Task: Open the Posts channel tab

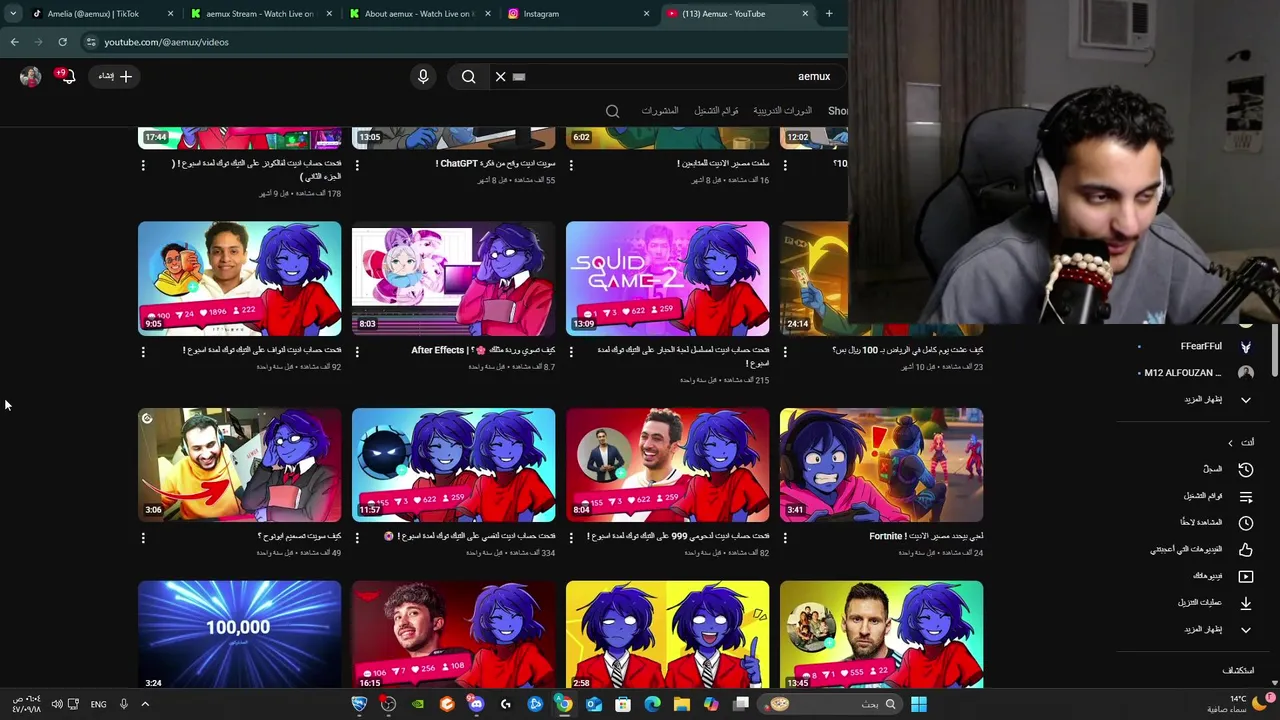Action: pos(659,111)
